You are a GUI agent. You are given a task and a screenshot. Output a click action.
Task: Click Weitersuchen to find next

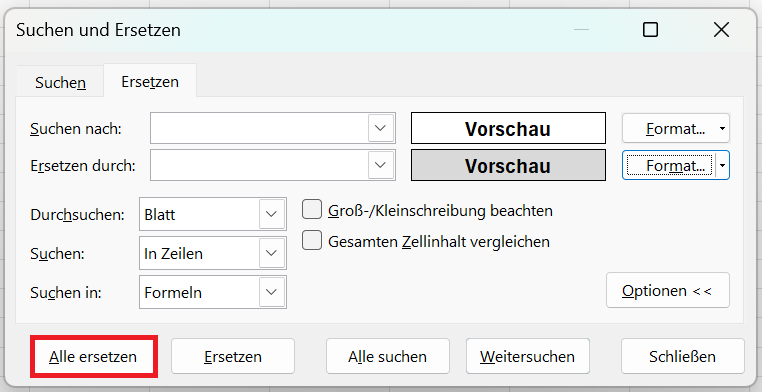[527, 357]
